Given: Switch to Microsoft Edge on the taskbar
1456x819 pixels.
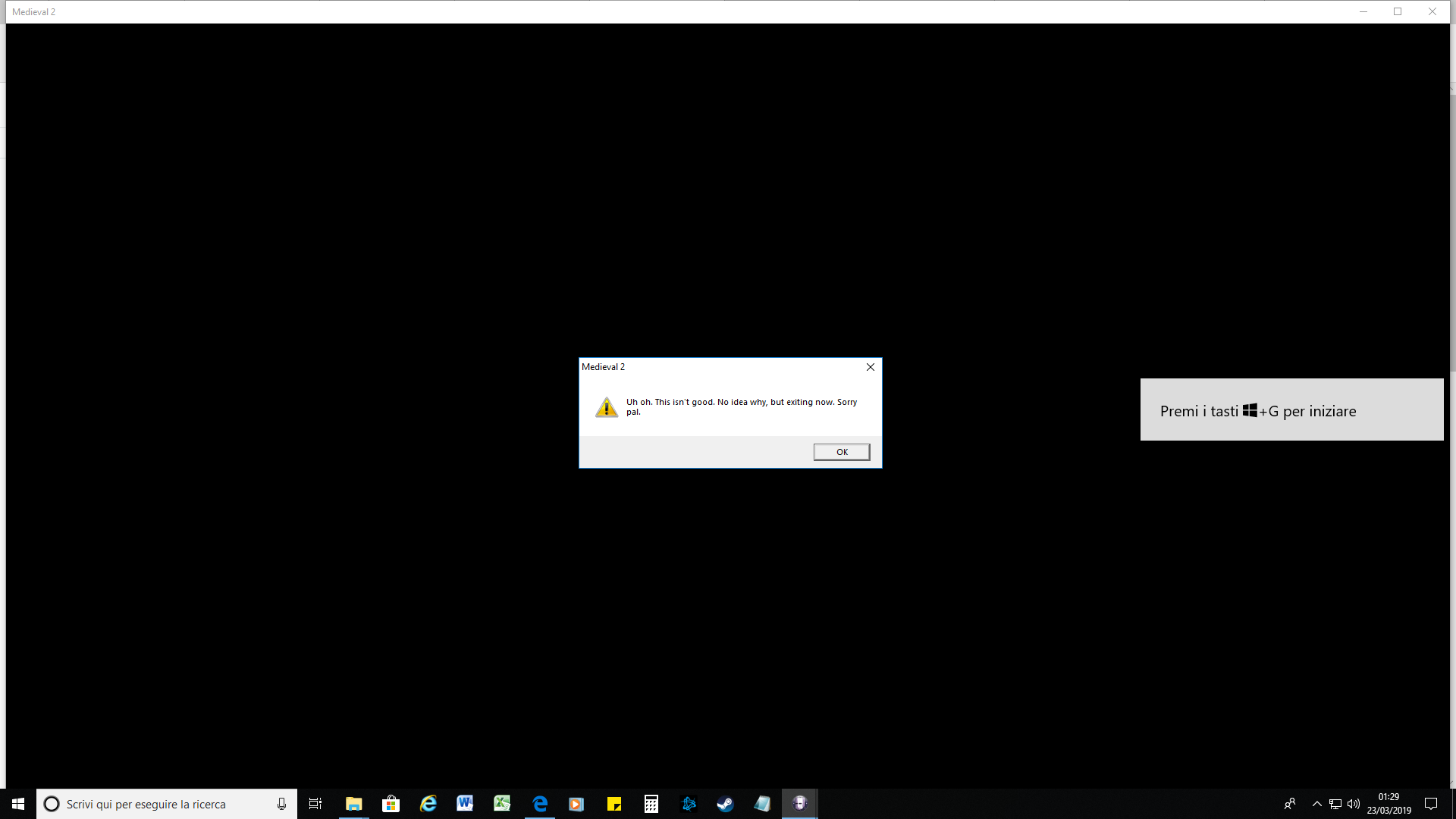Looking at the screenshot, I should click(x=540, y=804).
